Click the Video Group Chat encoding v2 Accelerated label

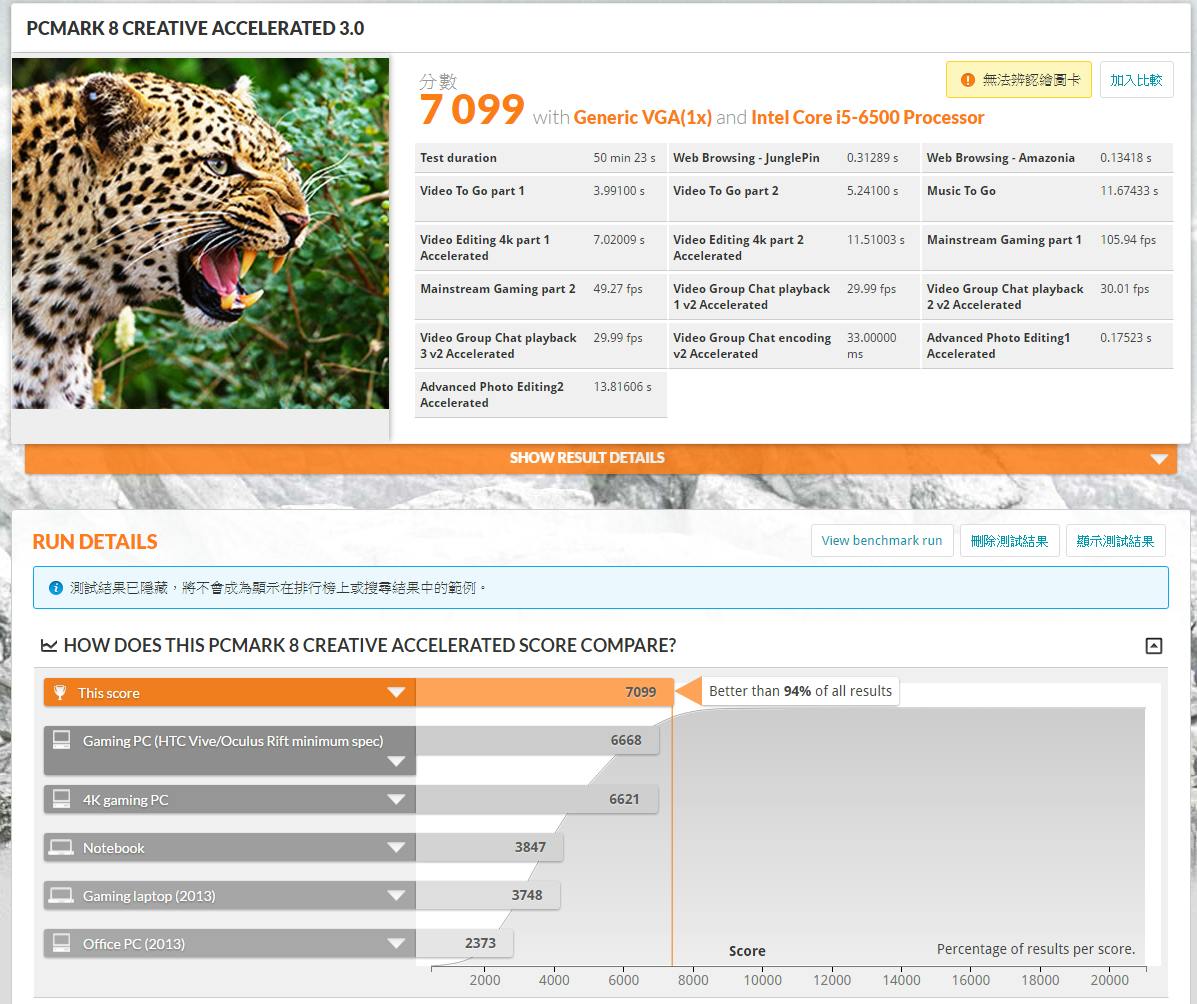tap(752, 345)
